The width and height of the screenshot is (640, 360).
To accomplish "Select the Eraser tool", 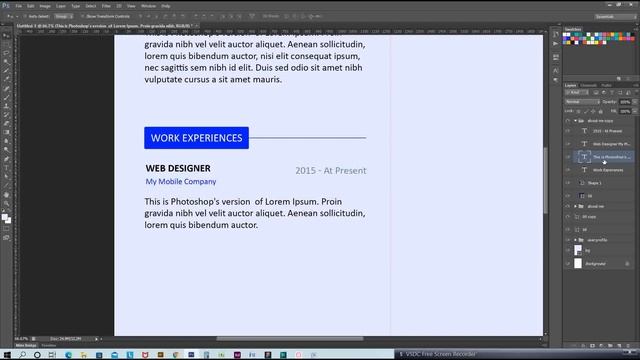I will coord(6,123).
